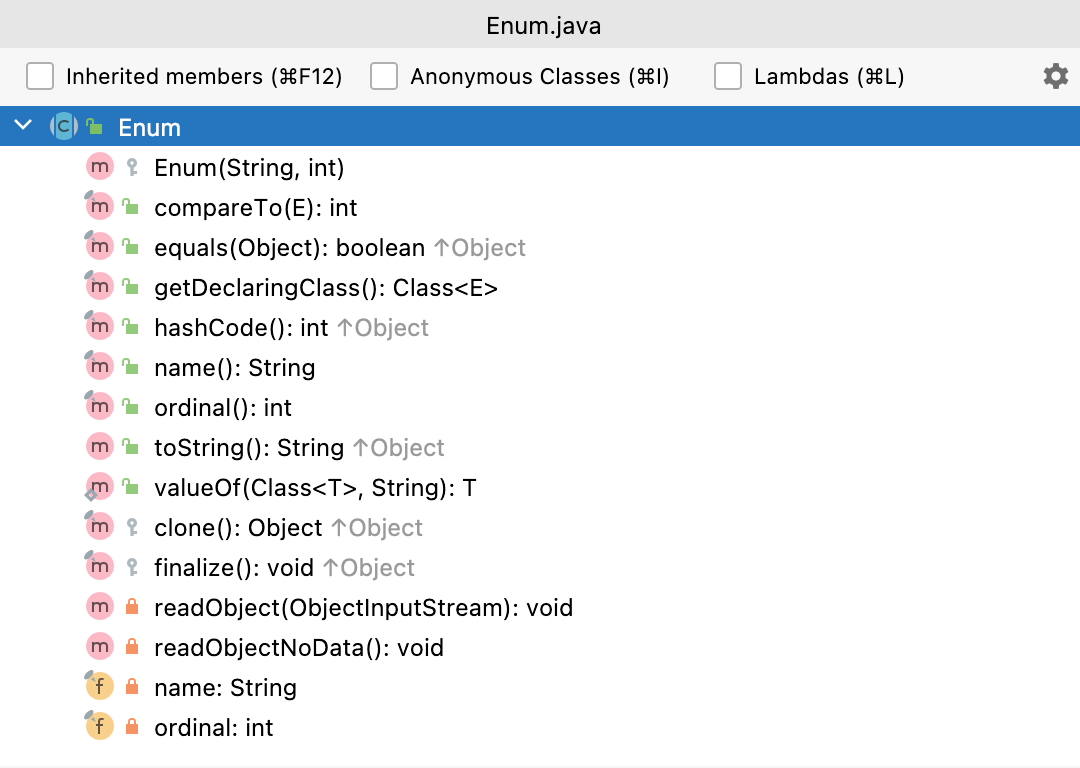Click the private lock icon for readObject
The image size is (1080, 768).
[x=131, y=608]
